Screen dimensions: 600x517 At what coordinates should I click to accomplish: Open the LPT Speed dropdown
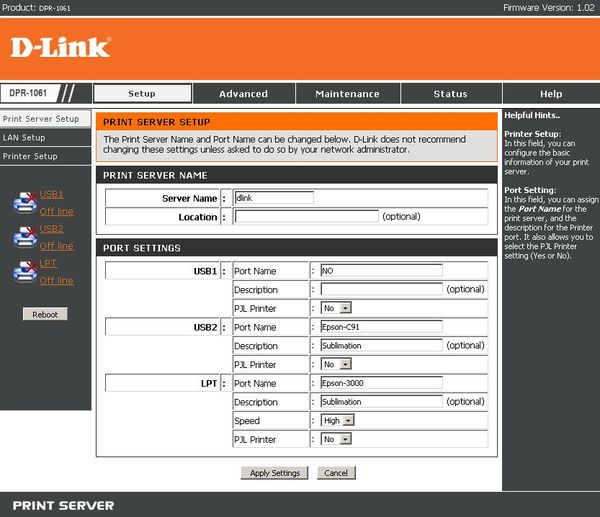tap(338, 421)
